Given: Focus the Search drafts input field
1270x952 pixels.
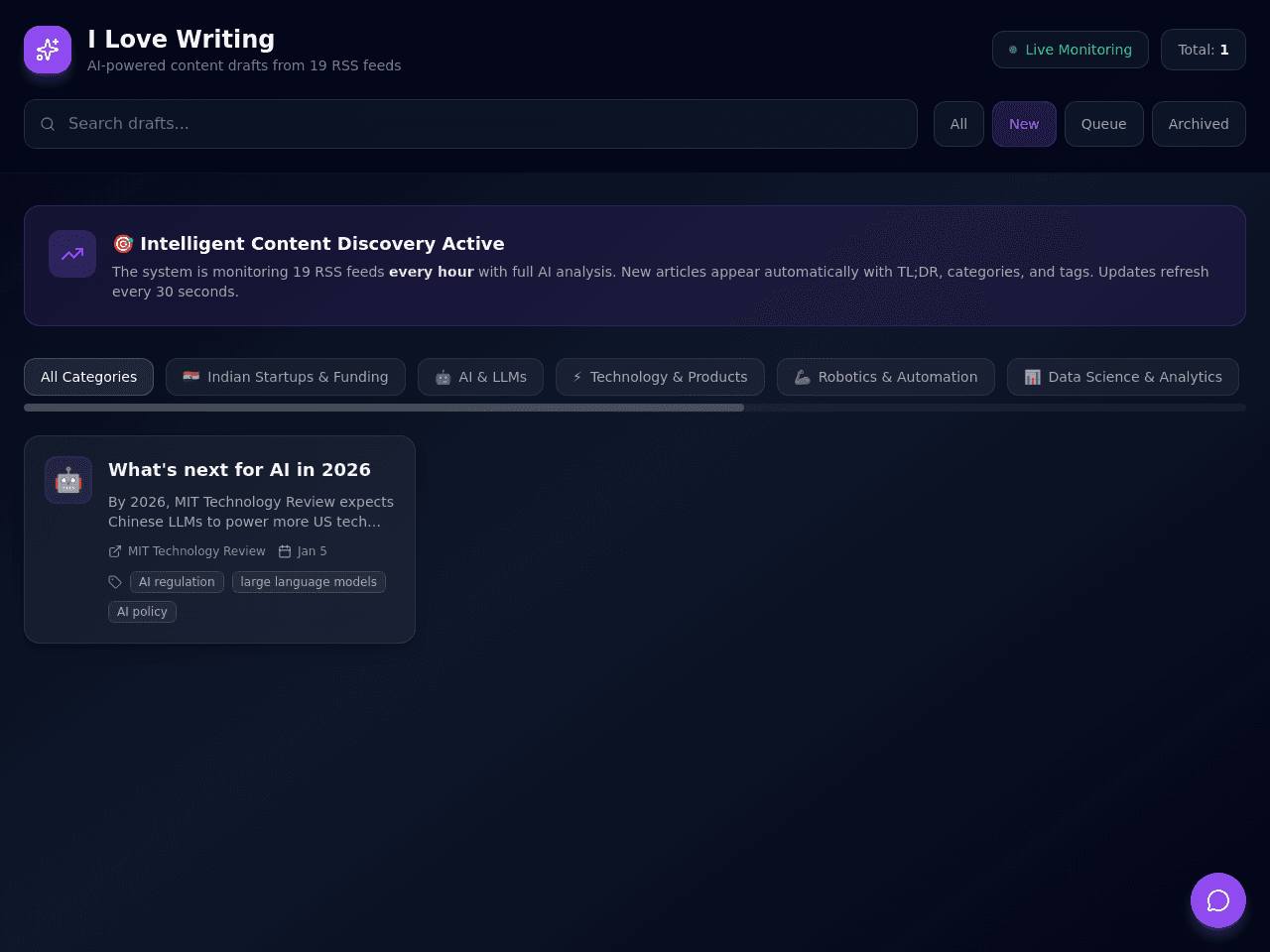Looking at the screenshot, I should click(470, 124).
